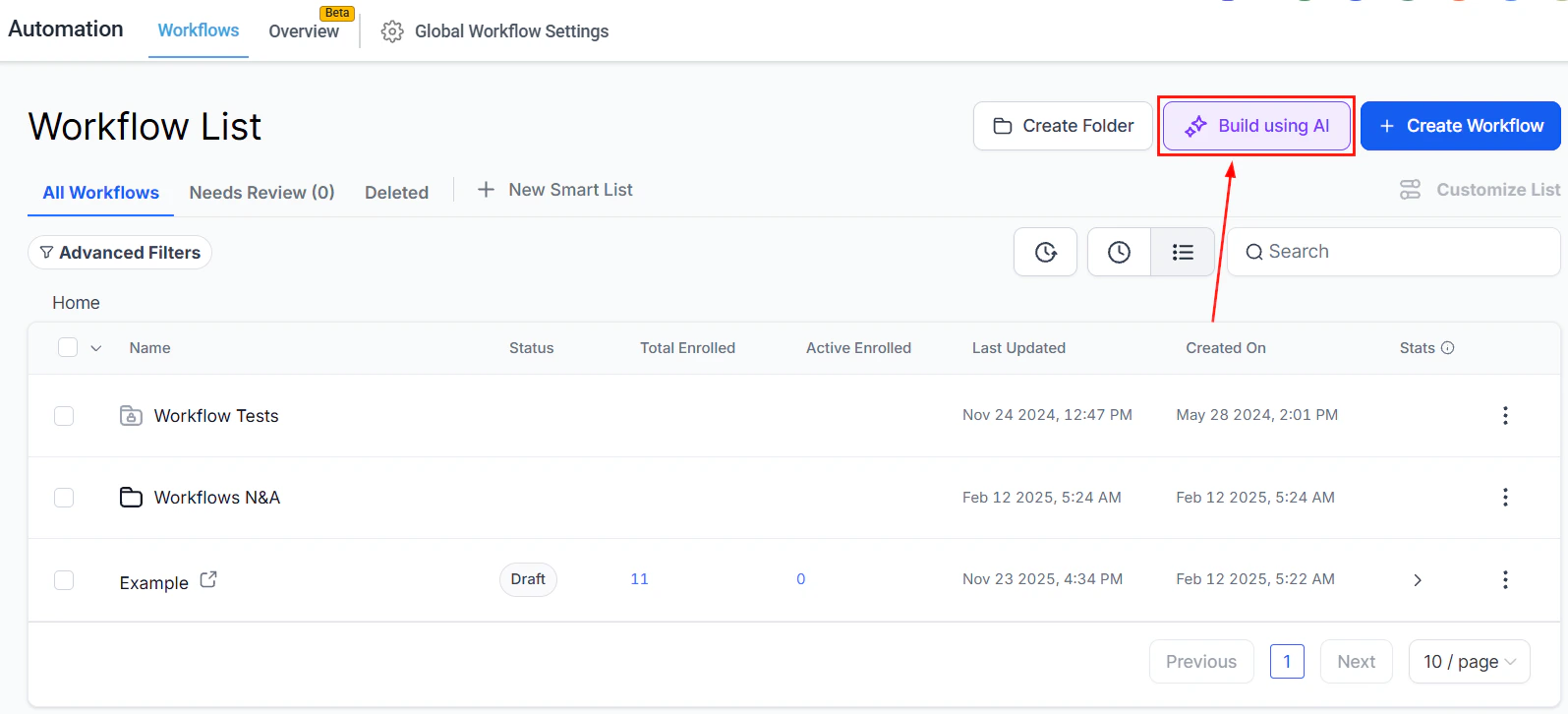Click the locked folder icon for Workflow Tests

coord(131,416)
